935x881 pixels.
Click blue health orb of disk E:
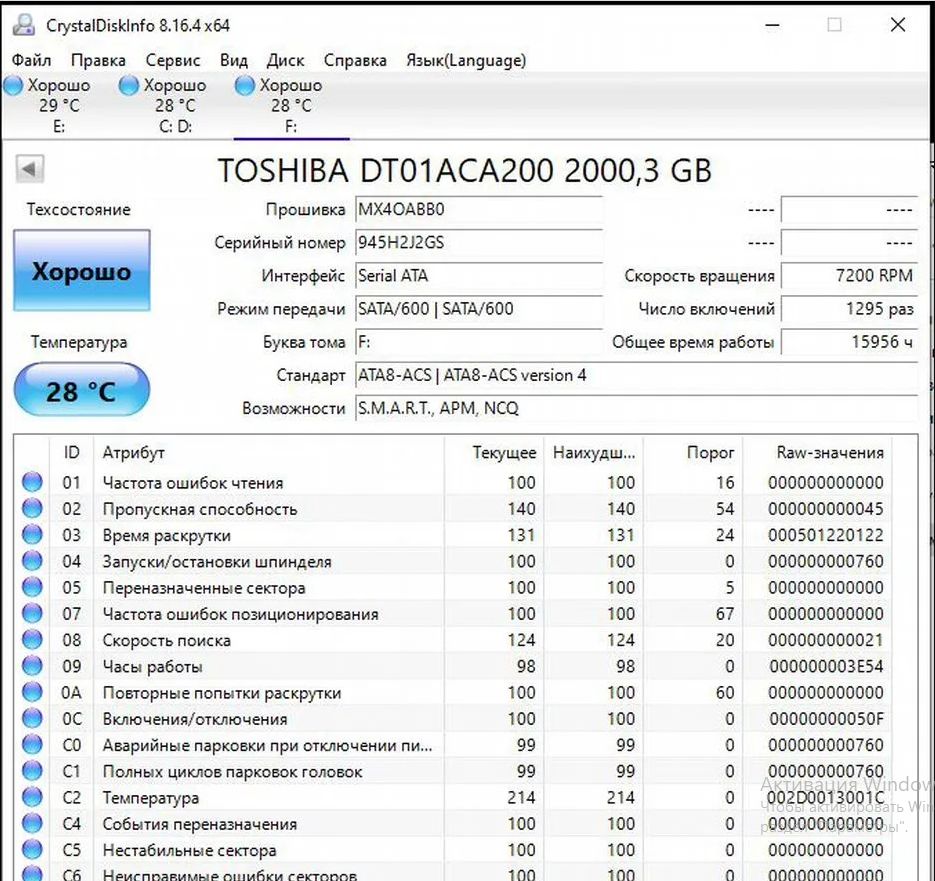pyautogui.click(x=13, y=86)
